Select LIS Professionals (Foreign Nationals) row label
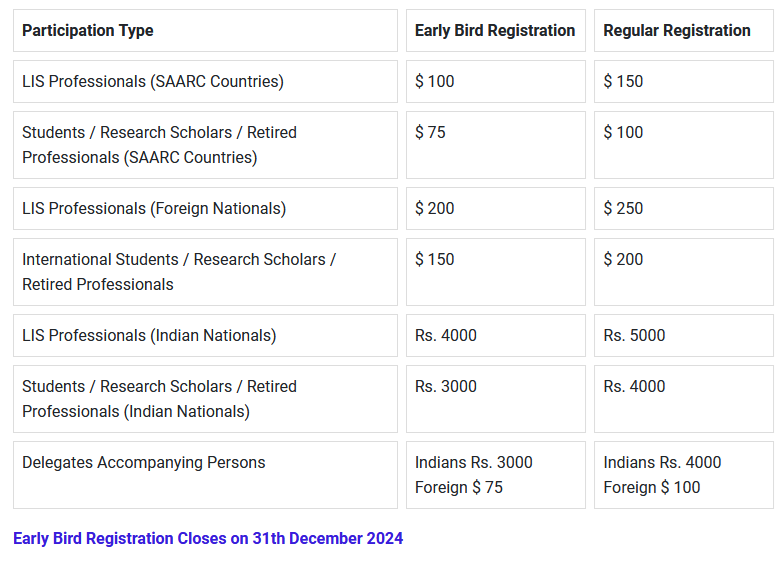The height and width of the screenshot is (564, 784). (x=206, y=208)
